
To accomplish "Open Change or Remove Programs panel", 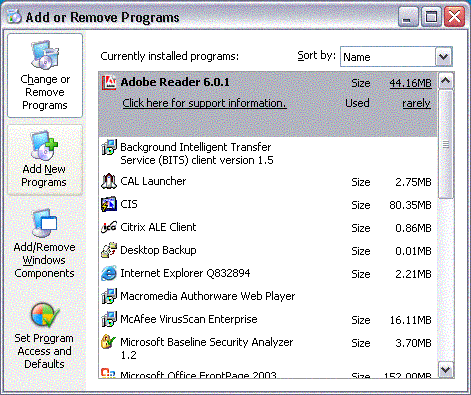I will pos(45,76).
